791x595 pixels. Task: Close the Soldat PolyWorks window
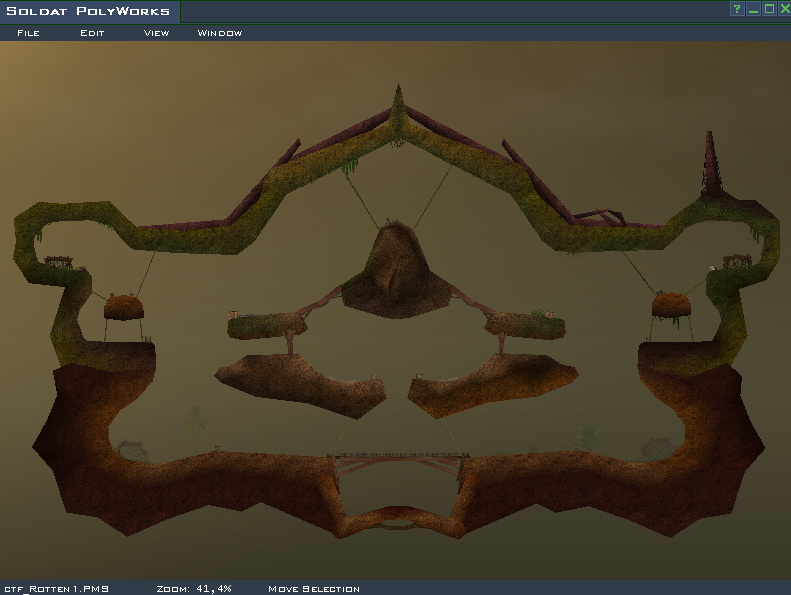783,9
